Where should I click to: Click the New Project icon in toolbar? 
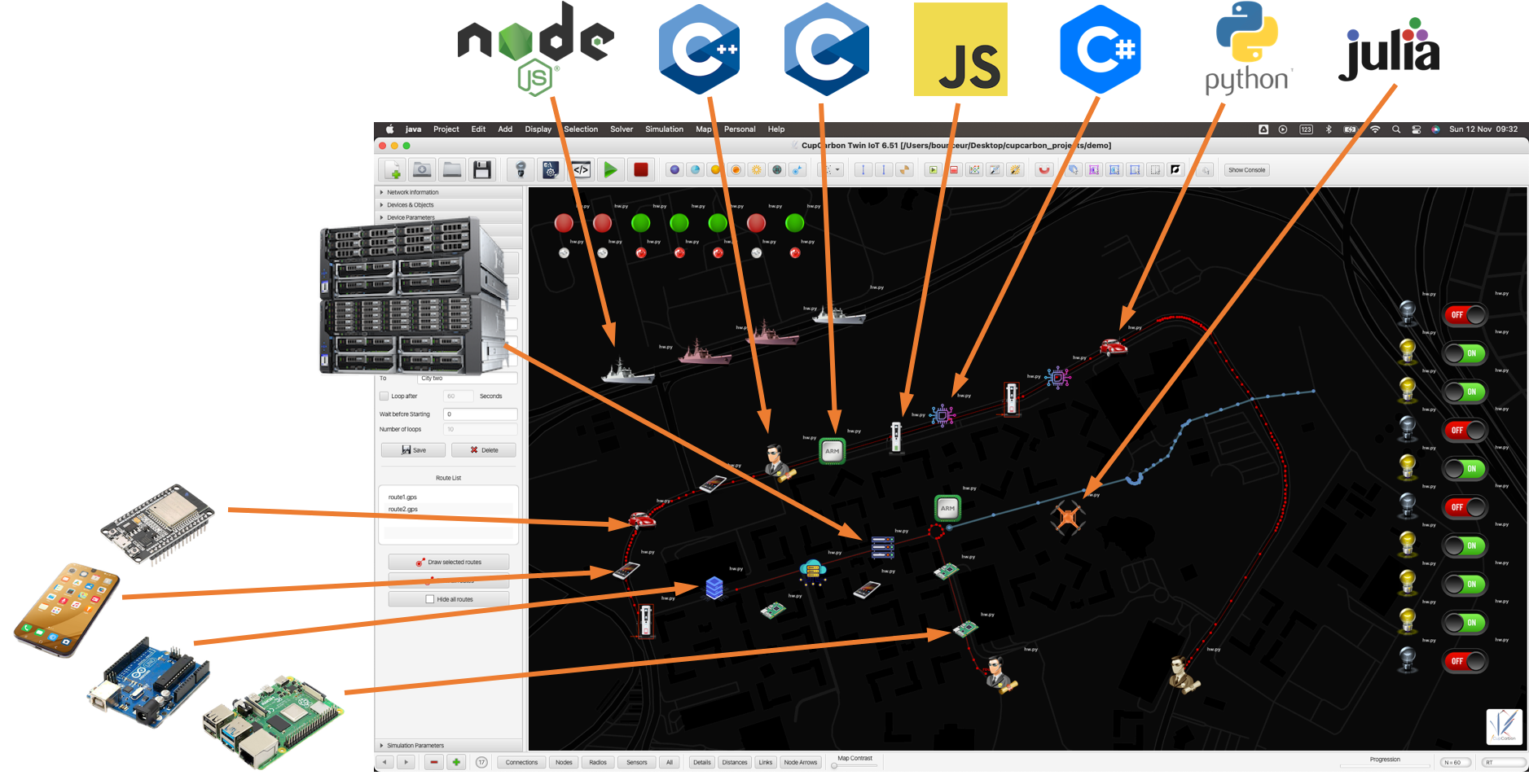pos(393,169)
